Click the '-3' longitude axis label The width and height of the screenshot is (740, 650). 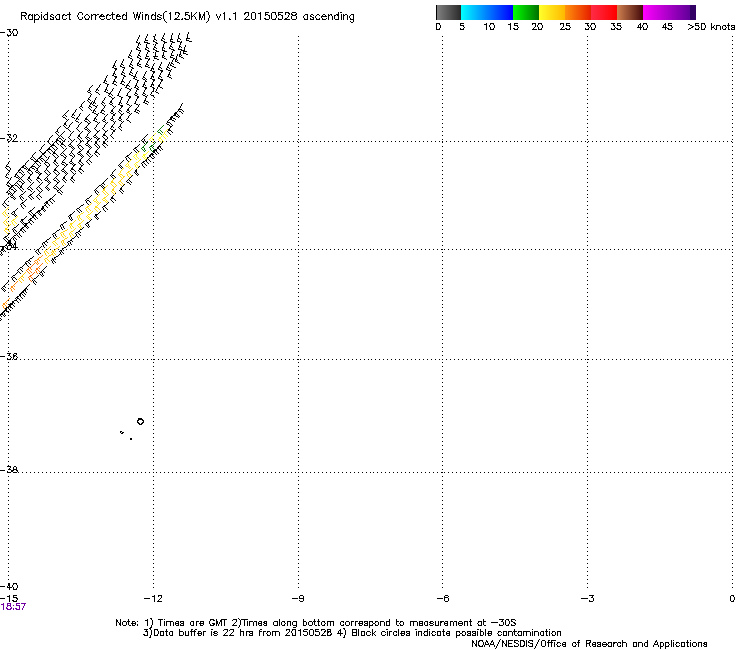coord(587,599)
